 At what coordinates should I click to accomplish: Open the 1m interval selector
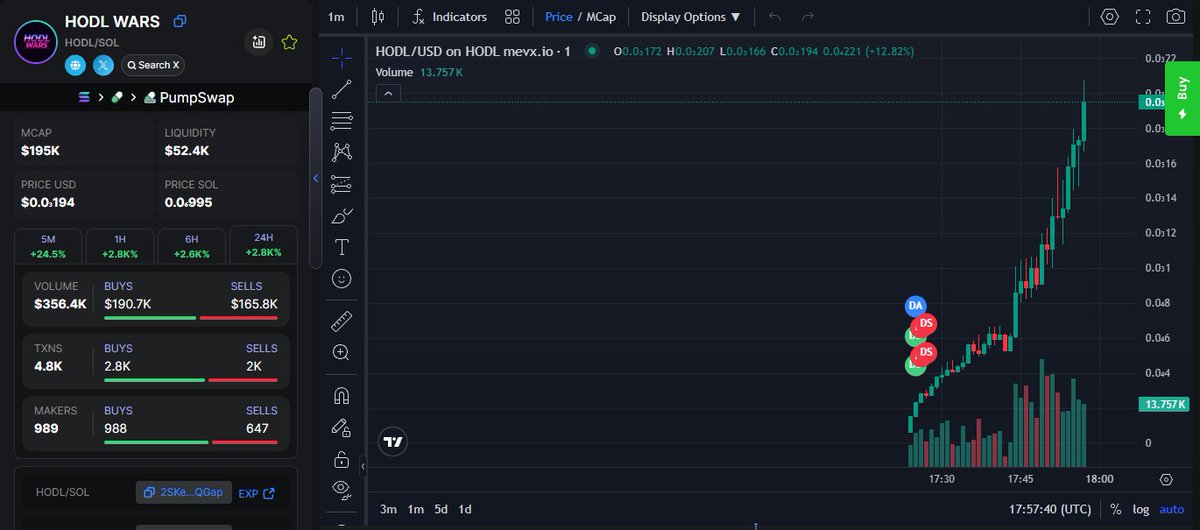coord(336,17)
